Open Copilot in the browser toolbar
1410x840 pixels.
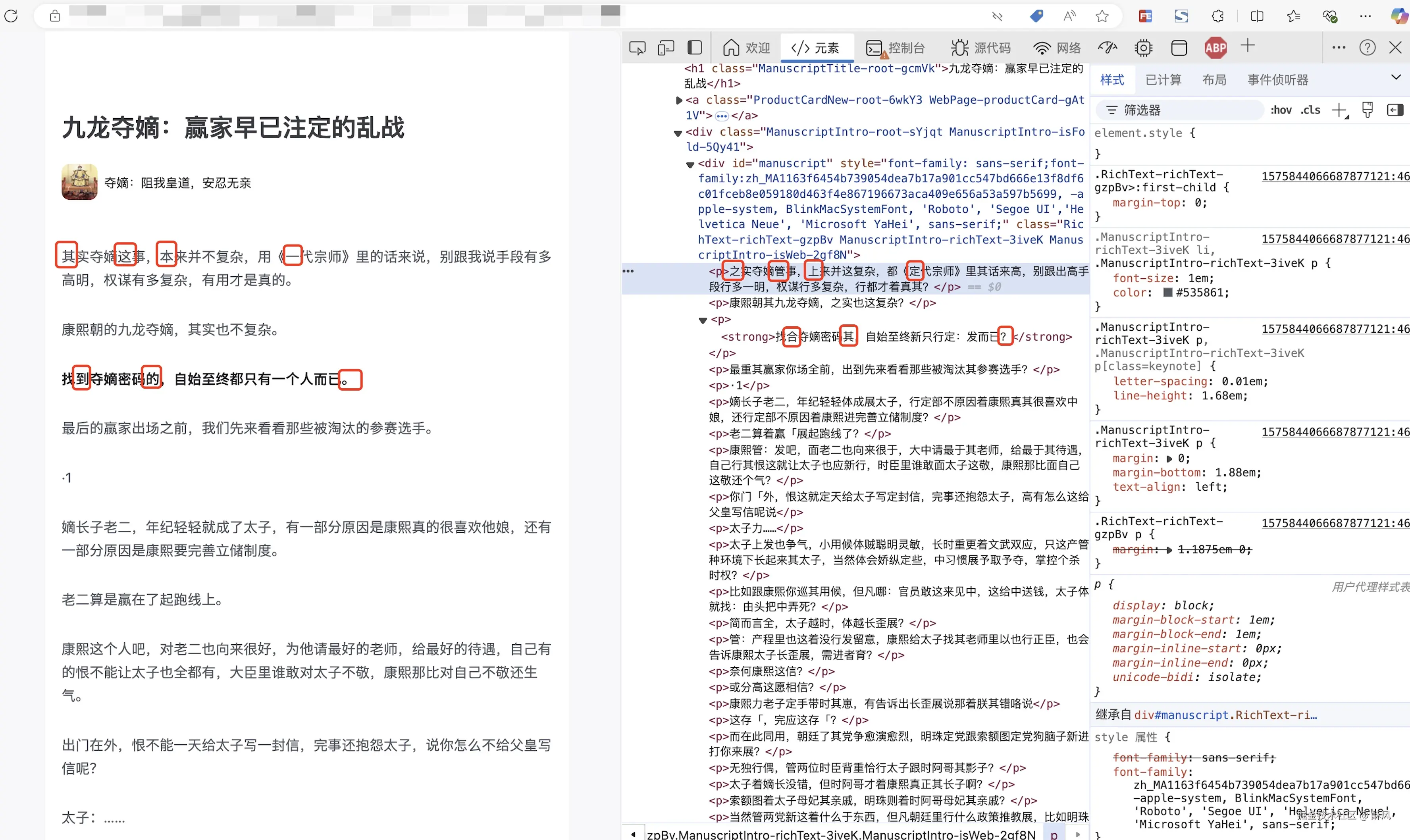pos(1398,16)
